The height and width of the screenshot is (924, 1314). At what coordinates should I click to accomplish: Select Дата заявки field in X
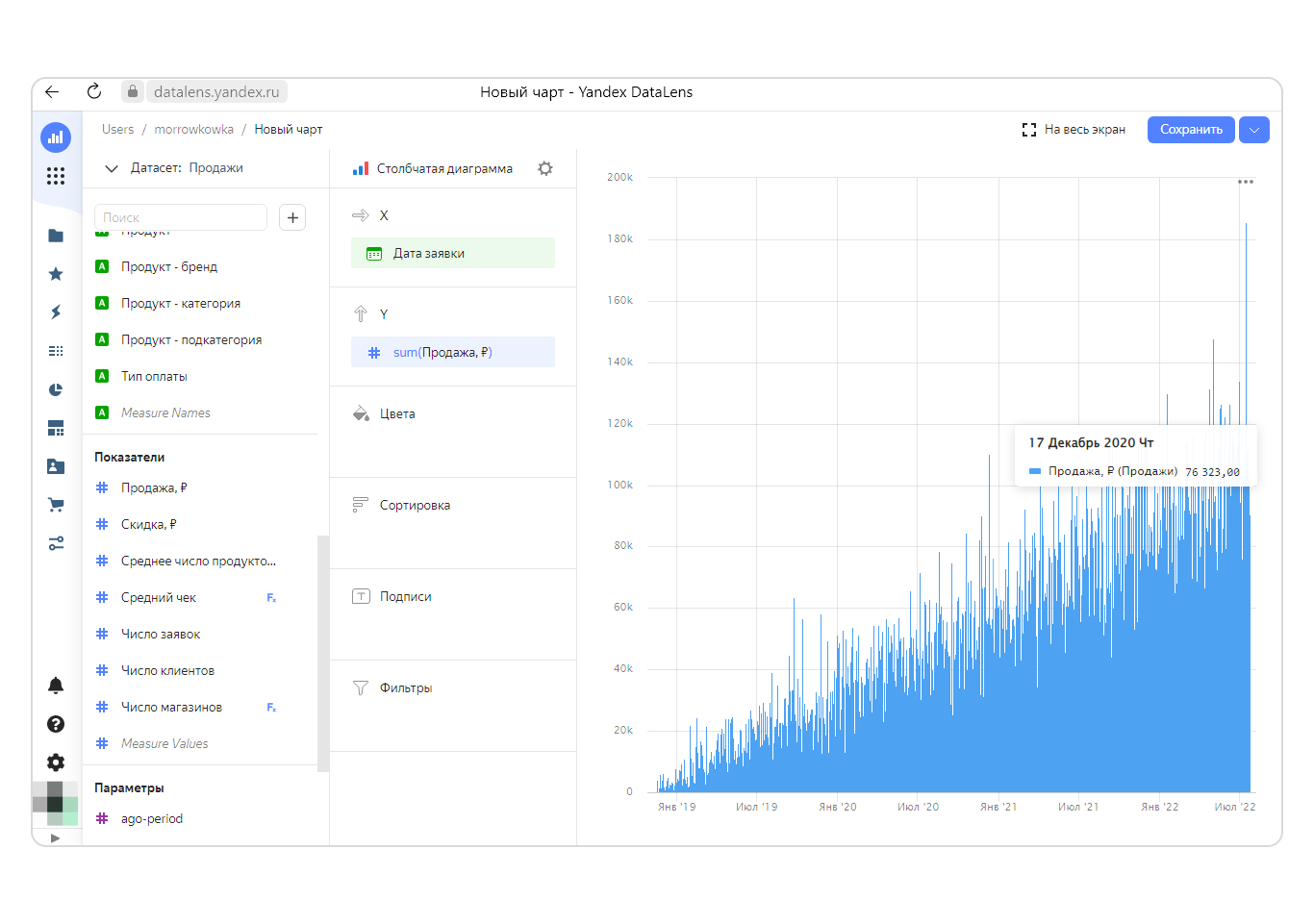[x=453, y=253]
